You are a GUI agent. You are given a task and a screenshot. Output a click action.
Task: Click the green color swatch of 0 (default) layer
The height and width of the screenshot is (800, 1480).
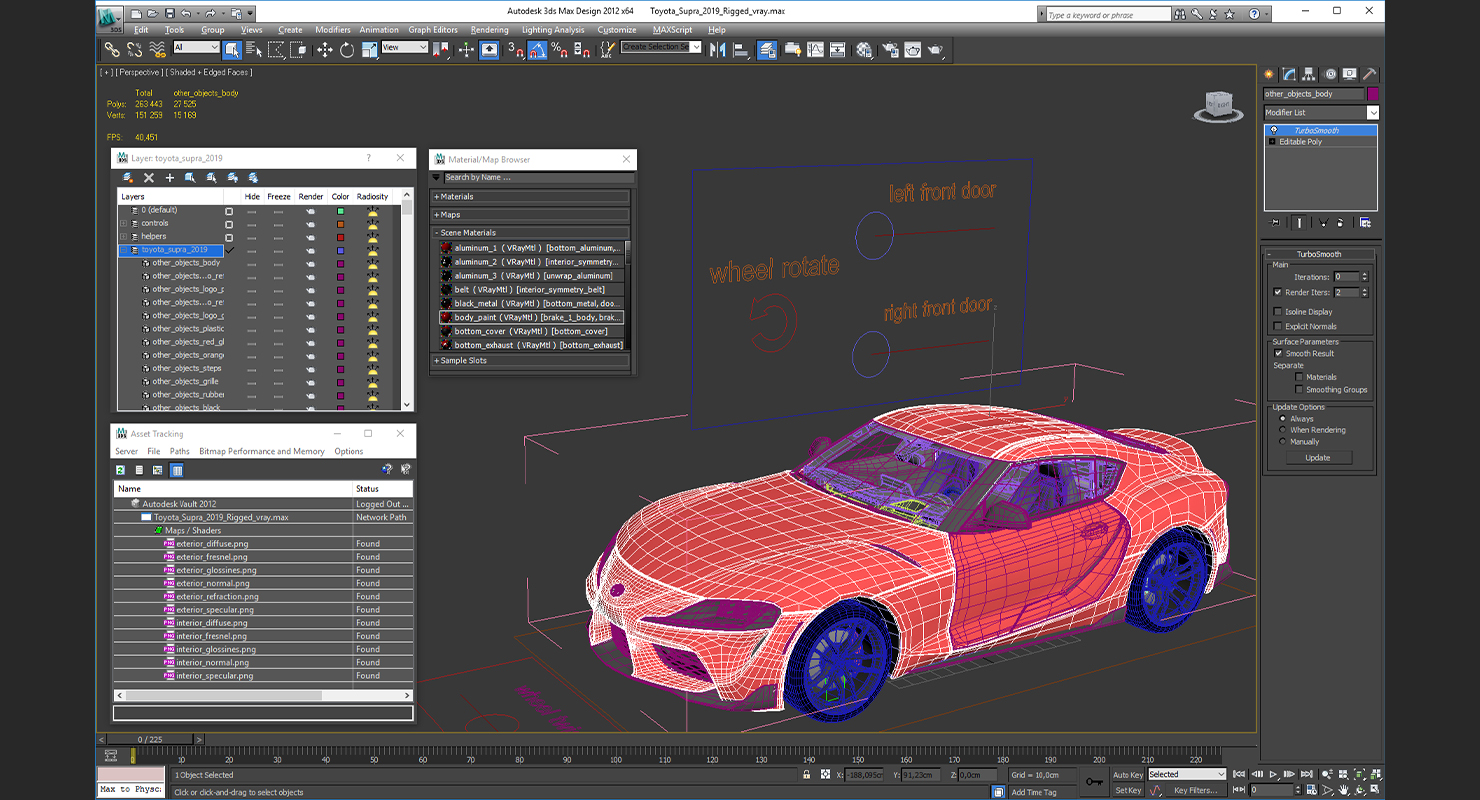[x=340, y=211]
